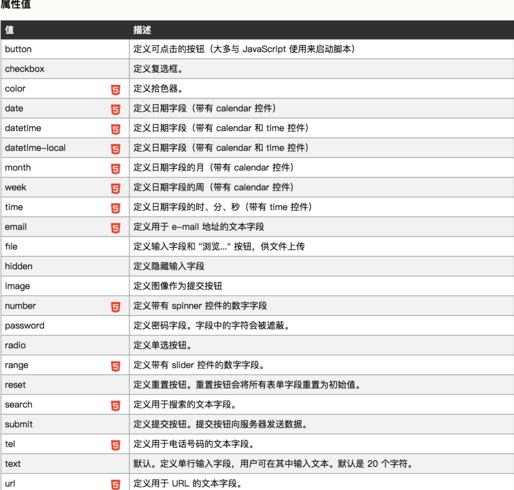This screenshot has height=490, width=514.
Task: Click description '定义日期字段的周'
Action: pos(169,187)
